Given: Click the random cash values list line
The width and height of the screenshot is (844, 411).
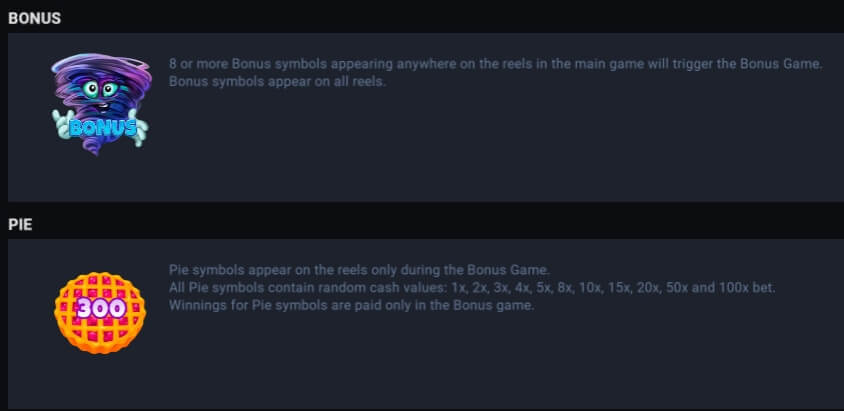Looking at the screenshot, I should point(472,288).
